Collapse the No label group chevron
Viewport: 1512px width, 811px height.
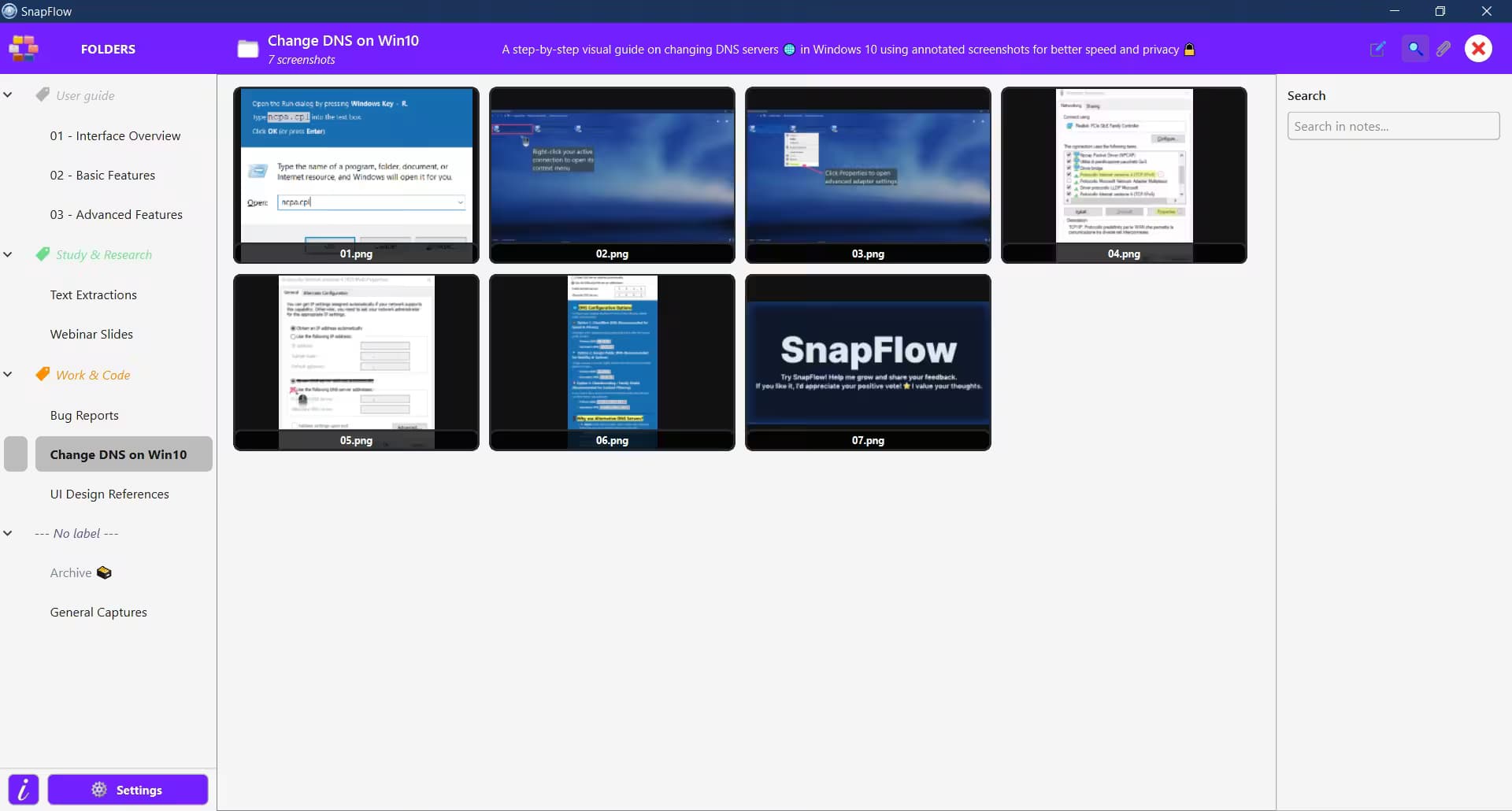pyautogui.click(x=8, y=533)
